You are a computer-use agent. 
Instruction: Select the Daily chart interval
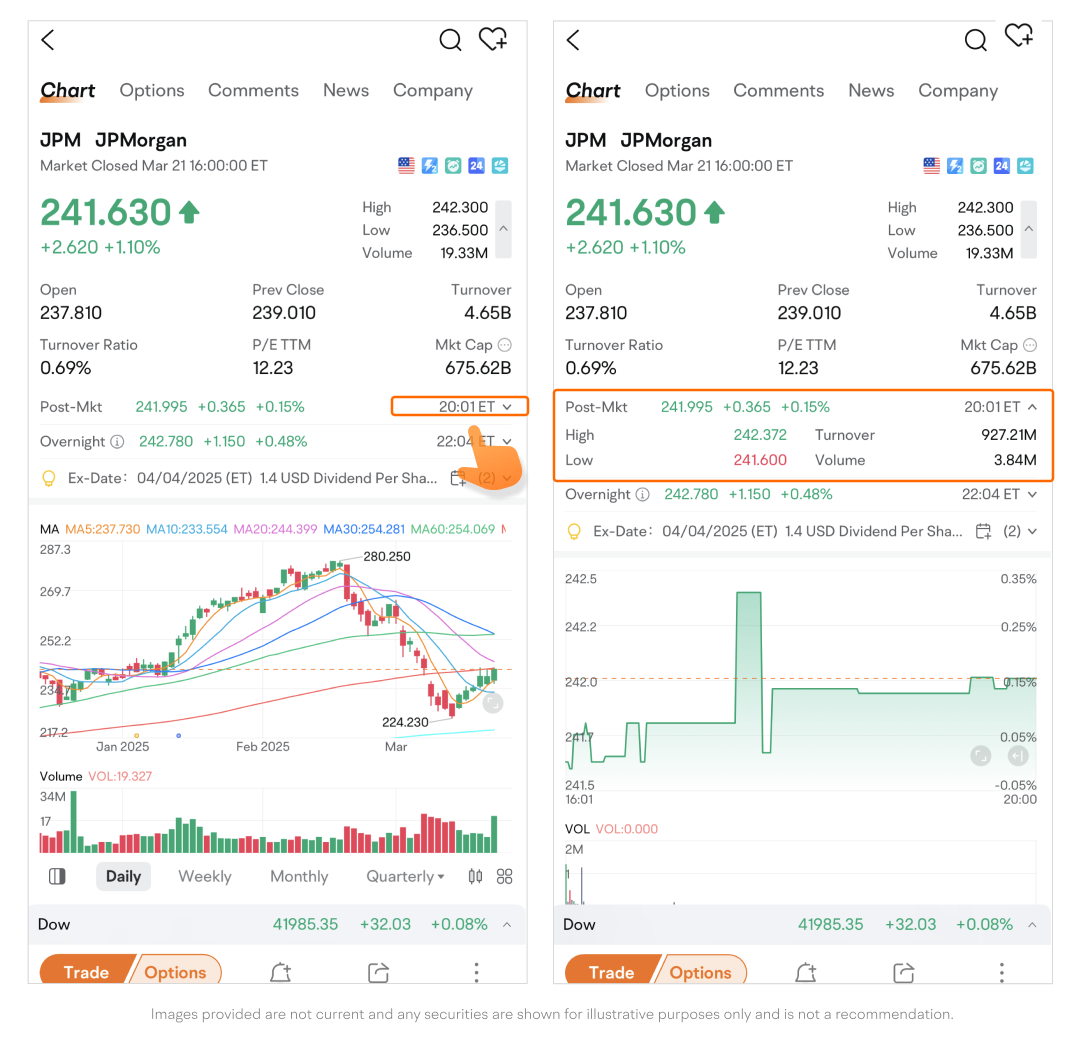point(123,876)
